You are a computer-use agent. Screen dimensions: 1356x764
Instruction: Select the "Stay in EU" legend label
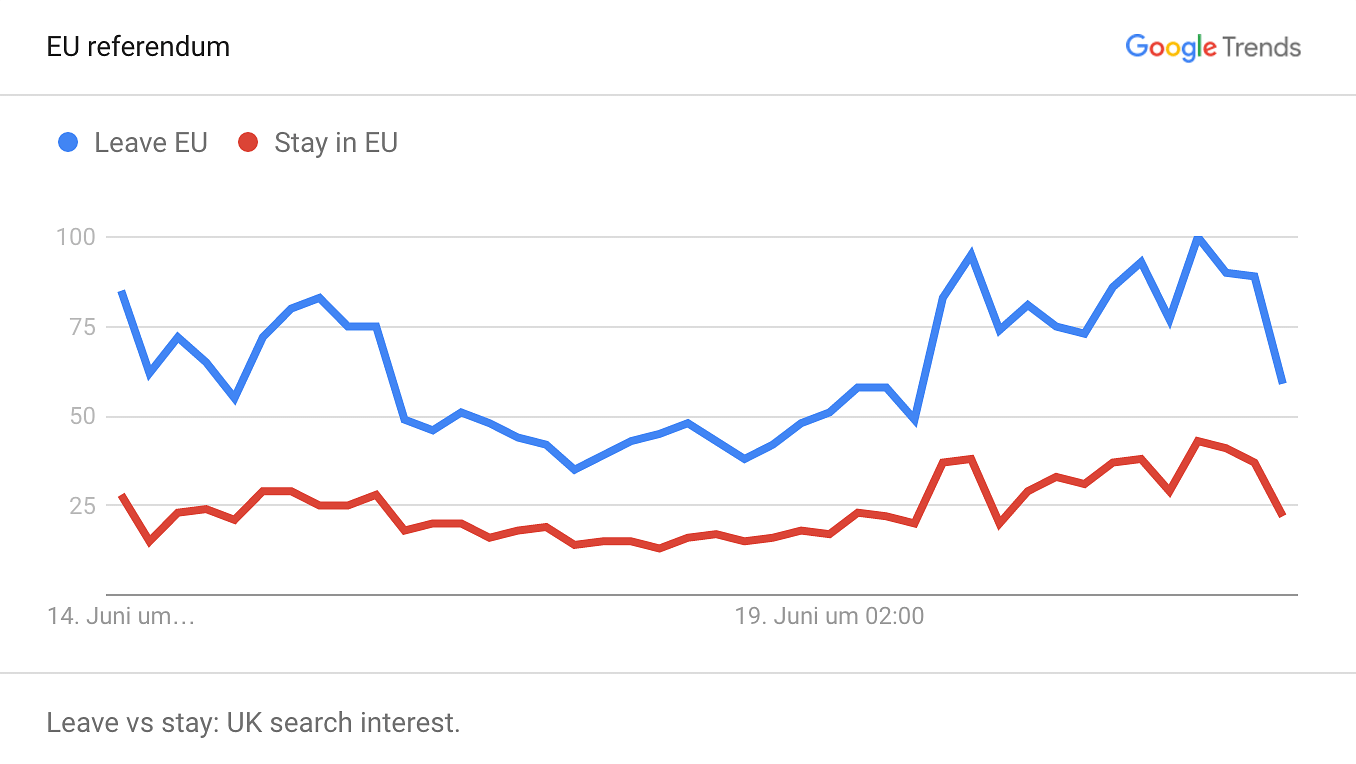pos(336,143)
